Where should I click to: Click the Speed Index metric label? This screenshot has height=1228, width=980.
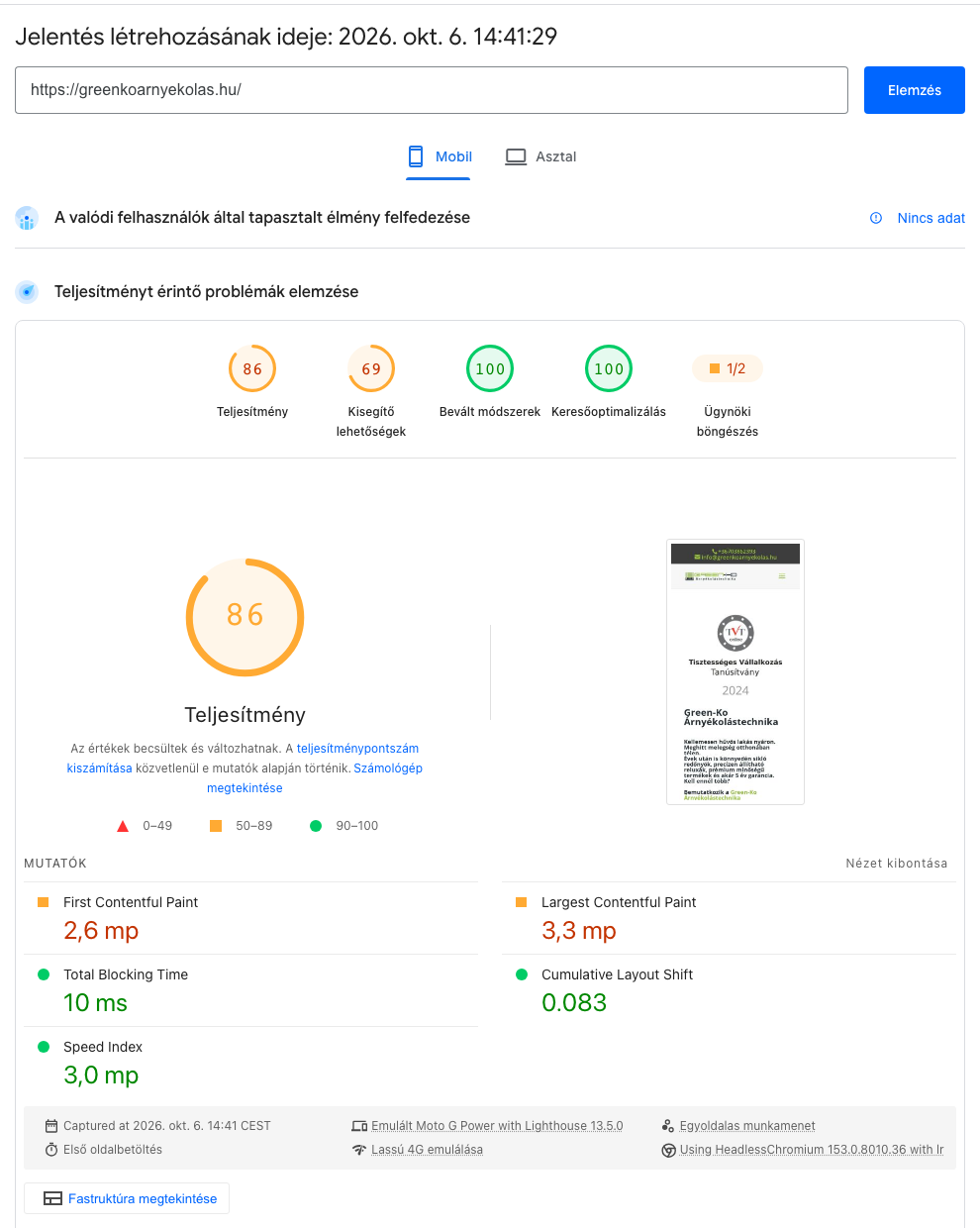[103, 1047]
